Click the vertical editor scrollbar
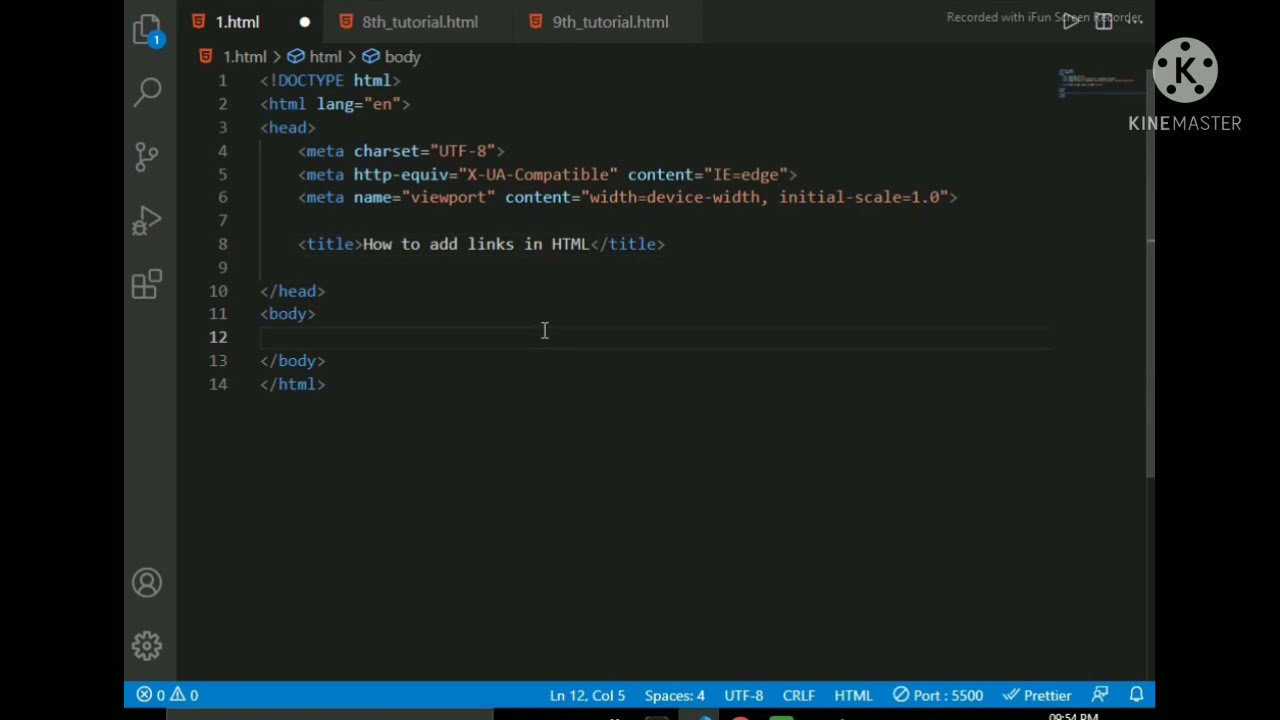Screen dimensions: 1280x720 pyautogui.click(x=1150, y=275)
